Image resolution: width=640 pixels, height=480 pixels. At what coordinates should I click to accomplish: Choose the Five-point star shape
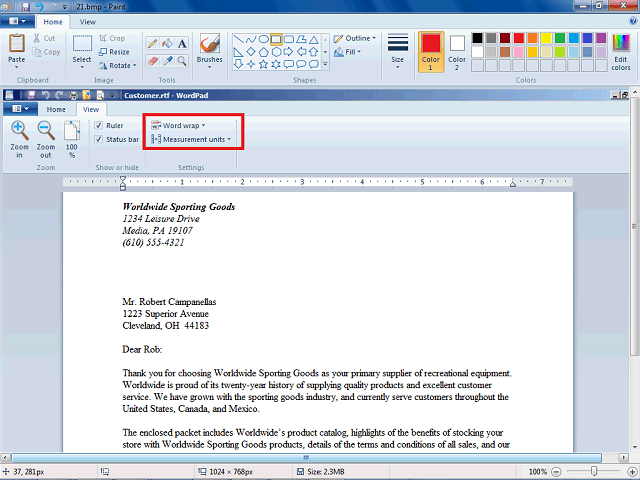tap(264, 64)
